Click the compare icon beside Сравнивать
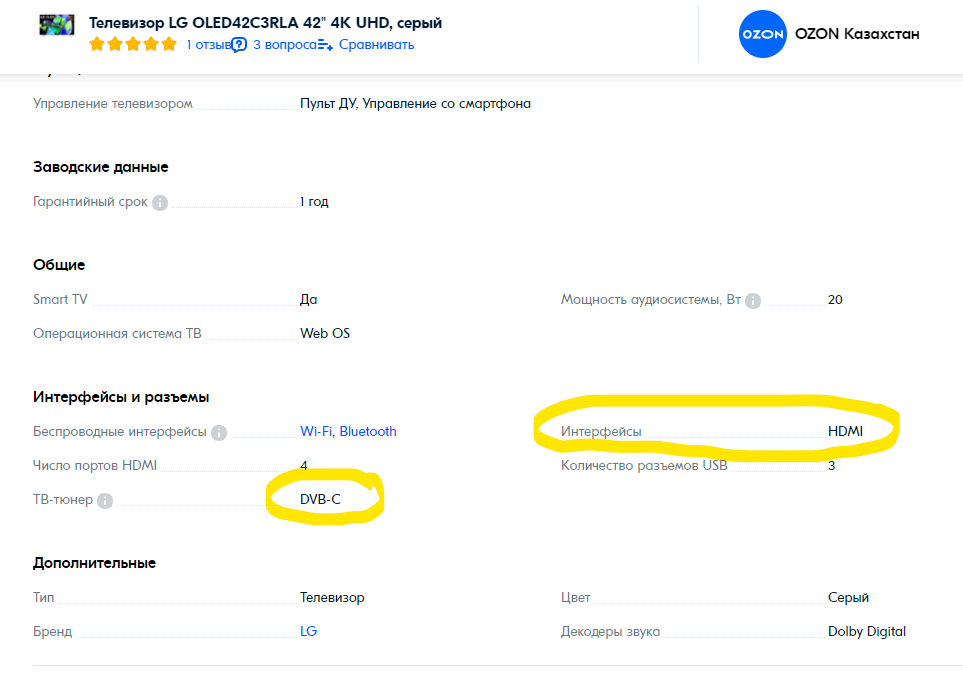Image resolution: width=963 pixels, height=674 pixels. coord(325,45)
